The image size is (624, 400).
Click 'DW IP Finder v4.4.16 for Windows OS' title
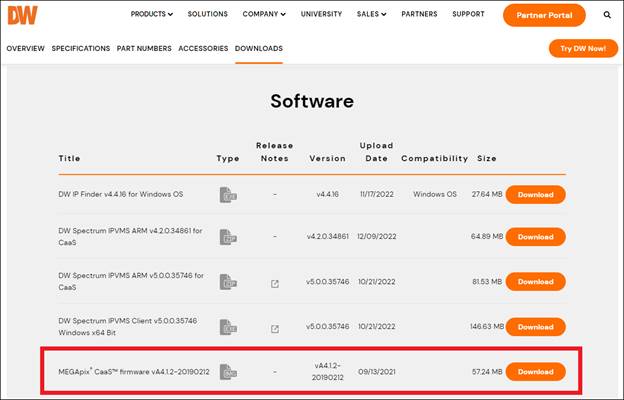[x=121, y=194]
